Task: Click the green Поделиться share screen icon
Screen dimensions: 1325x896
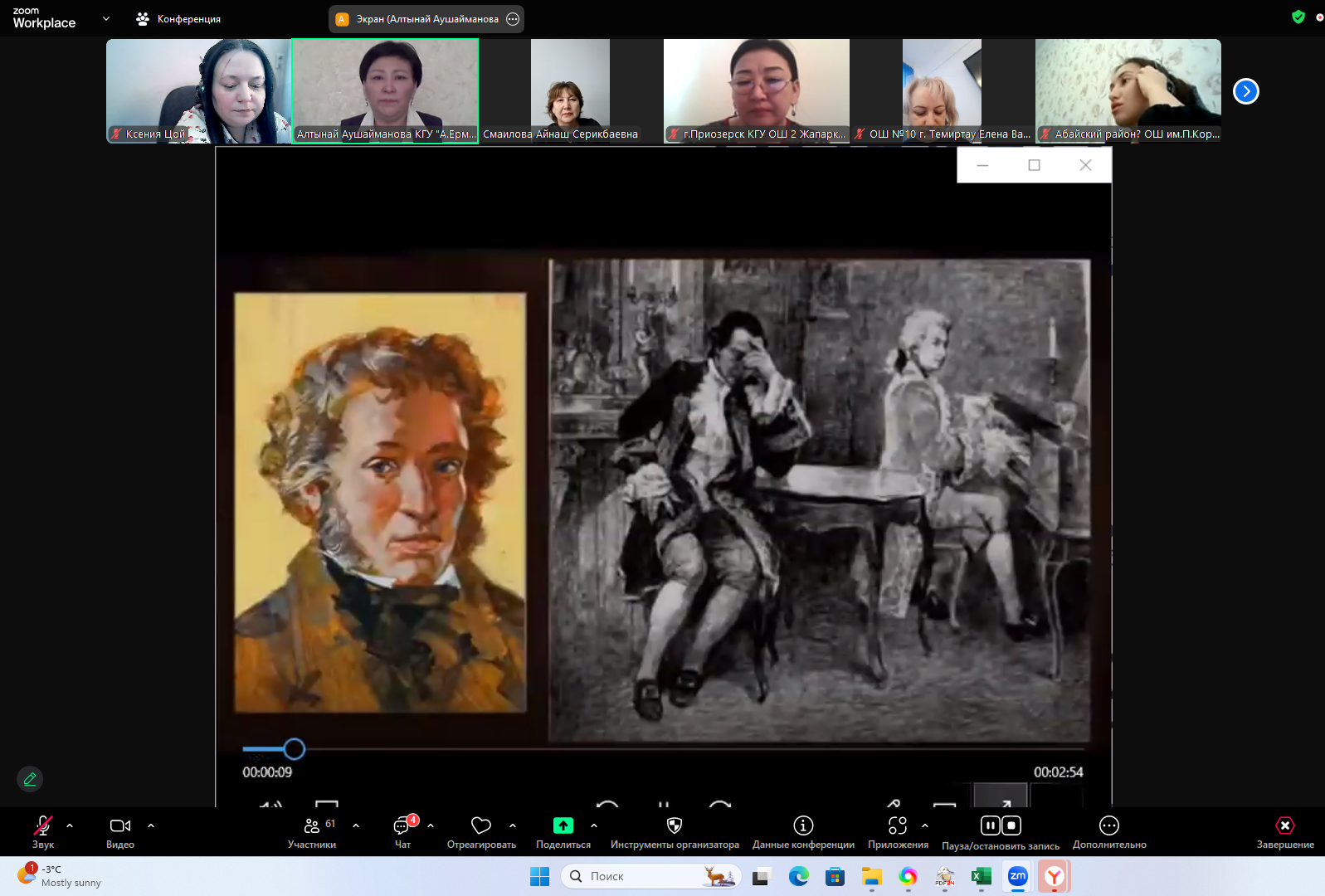Action: pos(563,825)
